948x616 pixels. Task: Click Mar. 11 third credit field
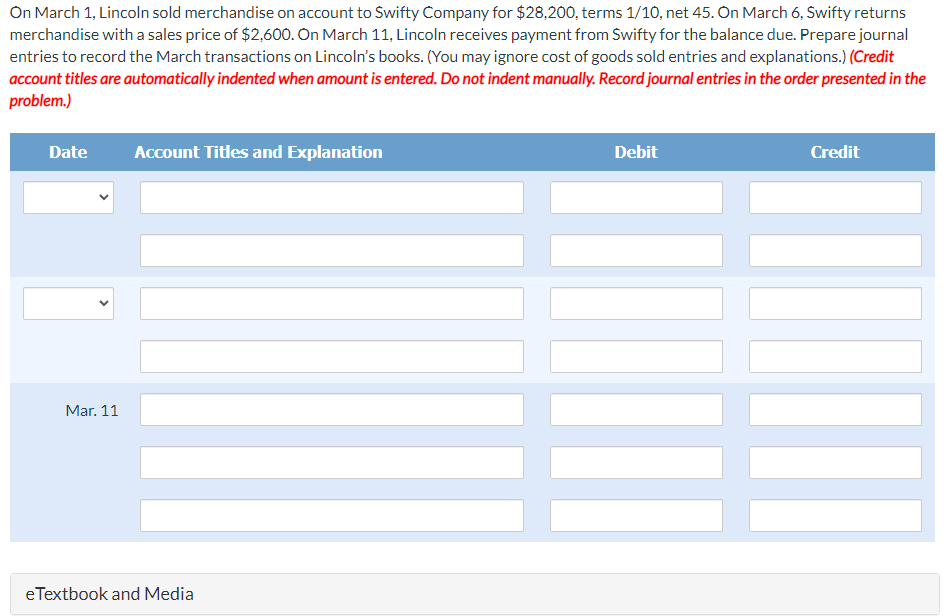point(836,516)
